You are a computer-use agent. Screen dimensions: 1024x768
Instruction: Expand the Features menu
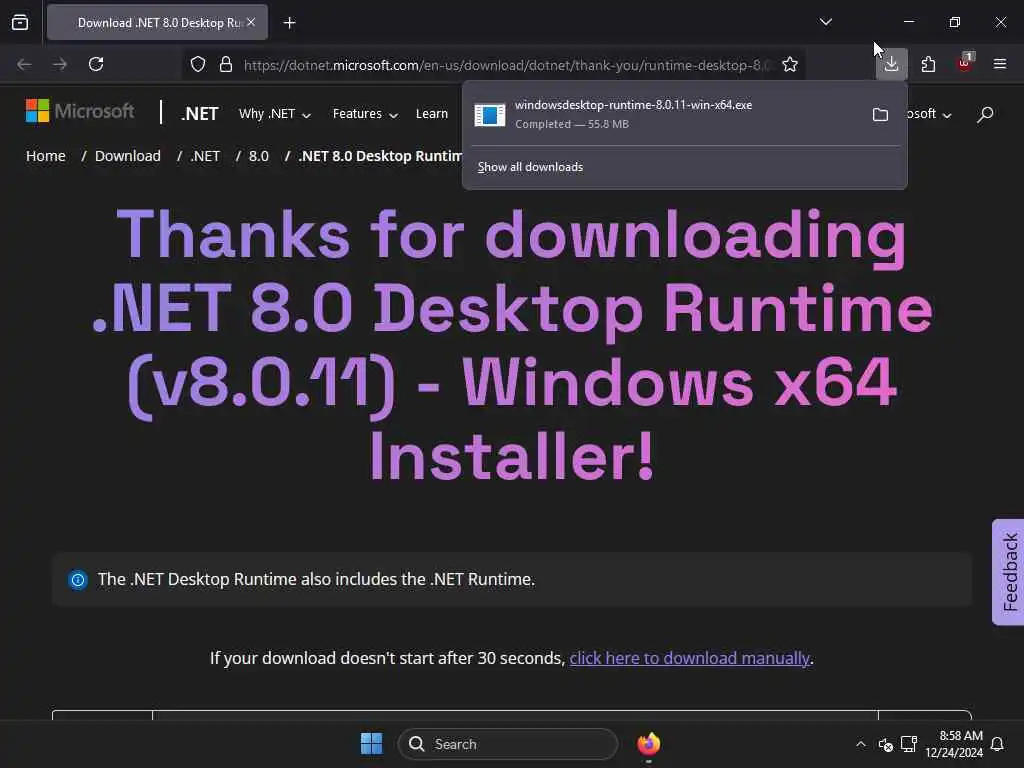click(365, 114)
